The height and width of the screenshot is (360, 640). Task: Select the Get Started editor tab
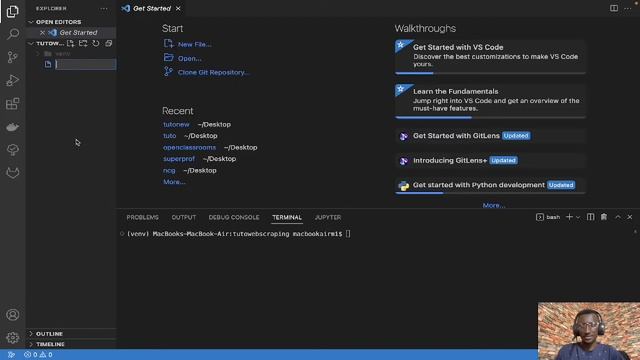coord(151,9)
